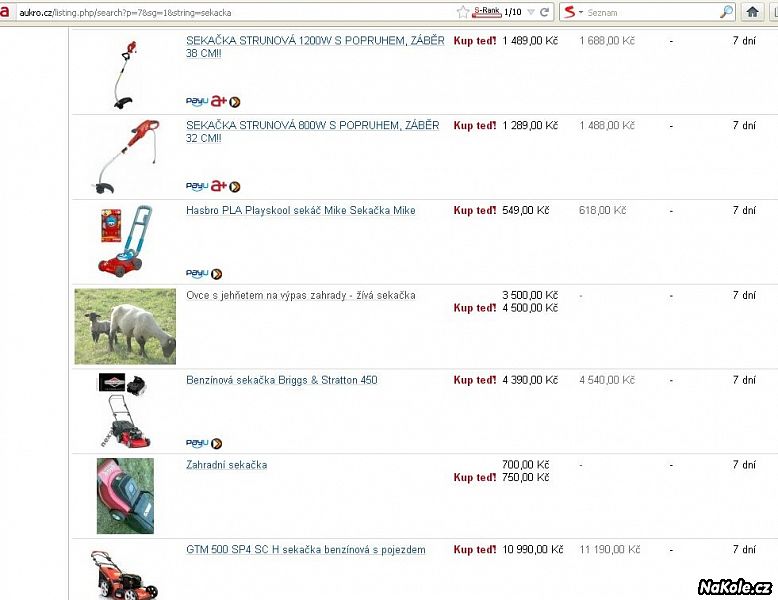Click the PayU logo under Briggs & Stratton listing

click(196, 443)
